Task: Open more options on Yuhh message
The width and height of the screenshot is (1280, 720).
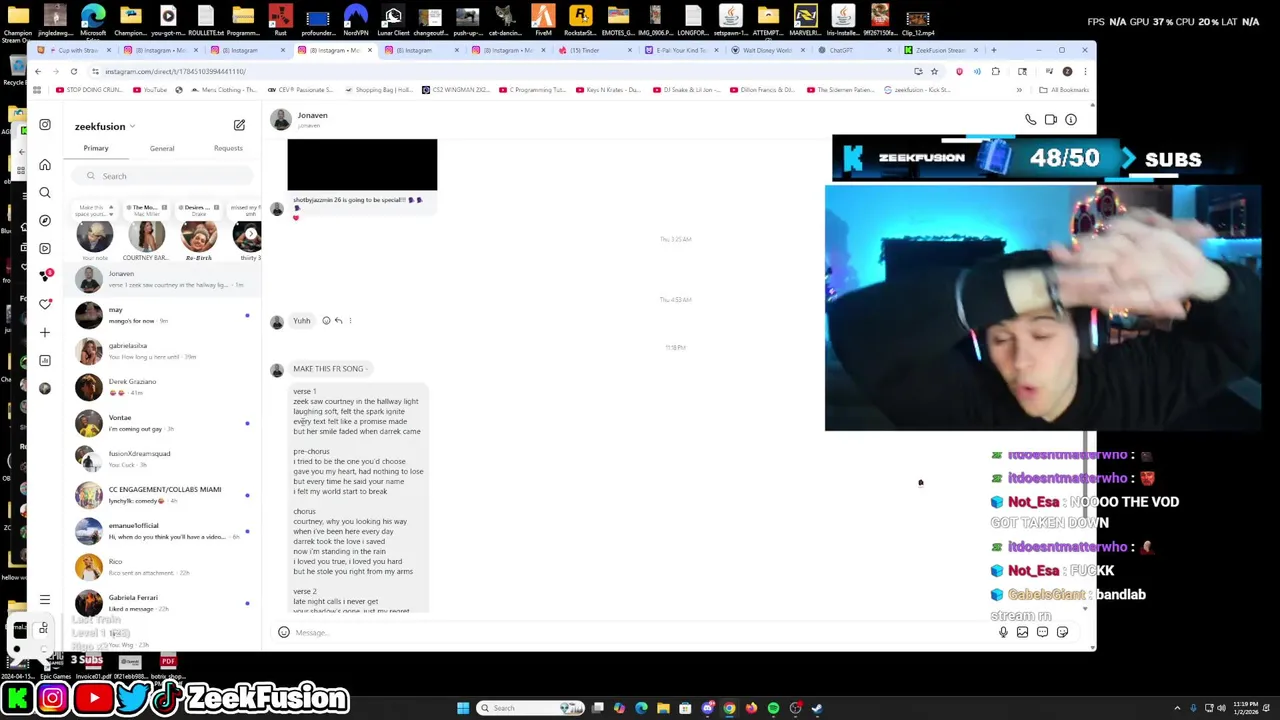Action: [350, 321]
